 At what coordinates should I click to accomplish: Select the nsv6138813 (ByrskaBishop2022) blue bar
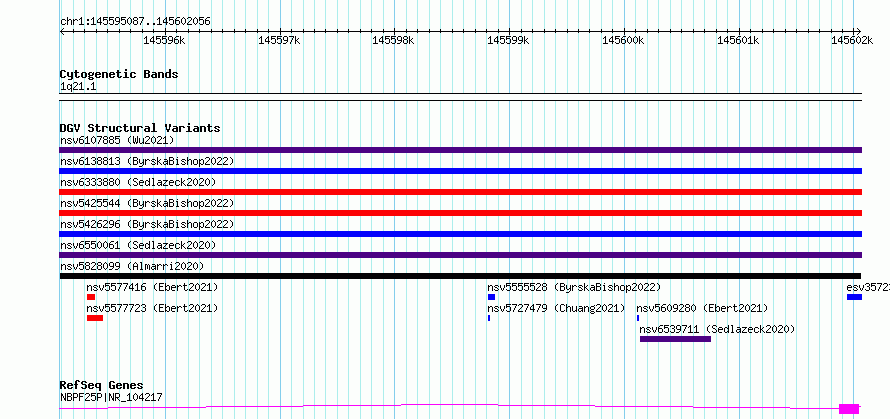[x=460, y=171]
